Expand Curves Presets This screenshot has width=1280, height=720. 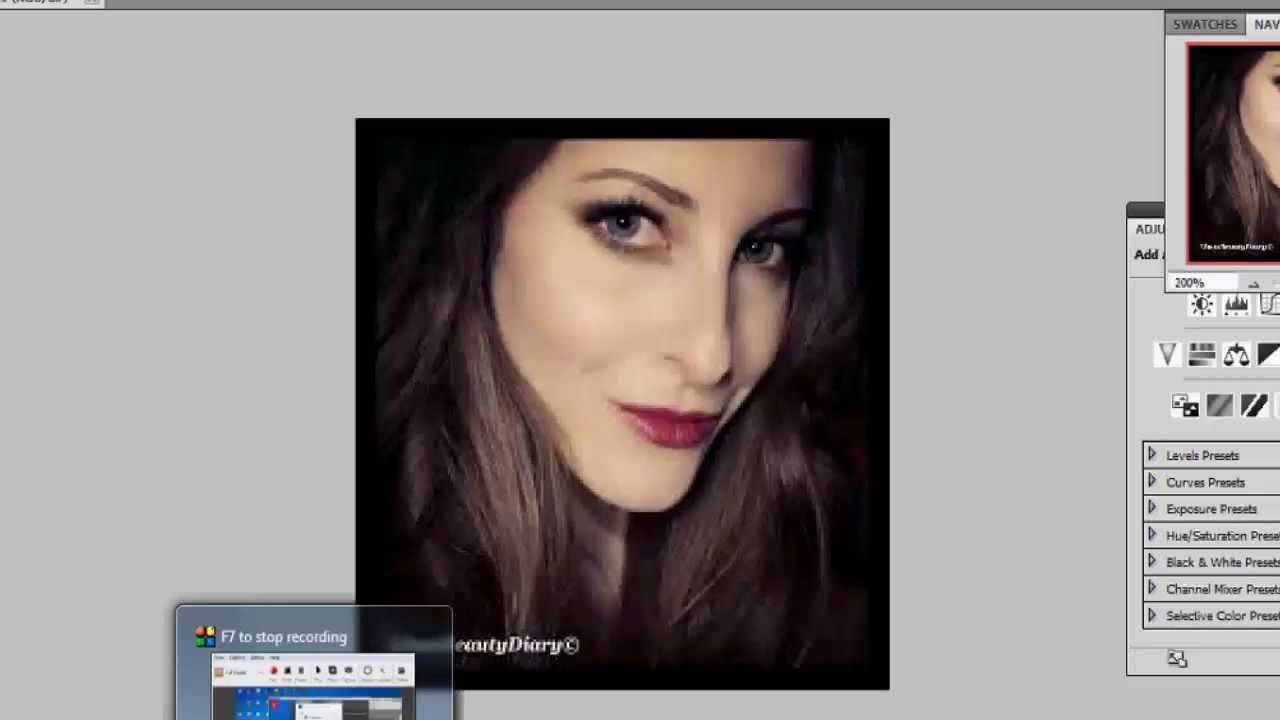pyautogui.click(x=1152, y=482)
